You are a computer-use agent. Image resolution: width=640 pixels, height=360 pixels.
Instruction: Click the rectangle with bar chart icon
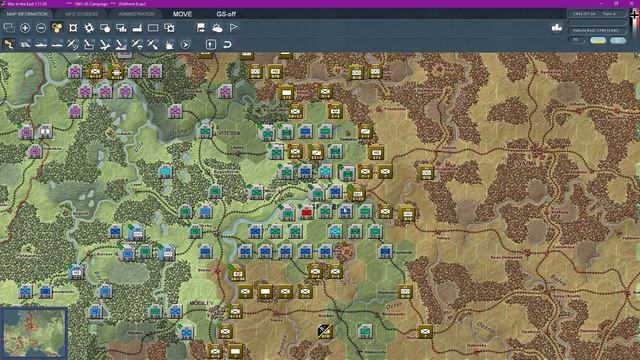pos(121,28)
